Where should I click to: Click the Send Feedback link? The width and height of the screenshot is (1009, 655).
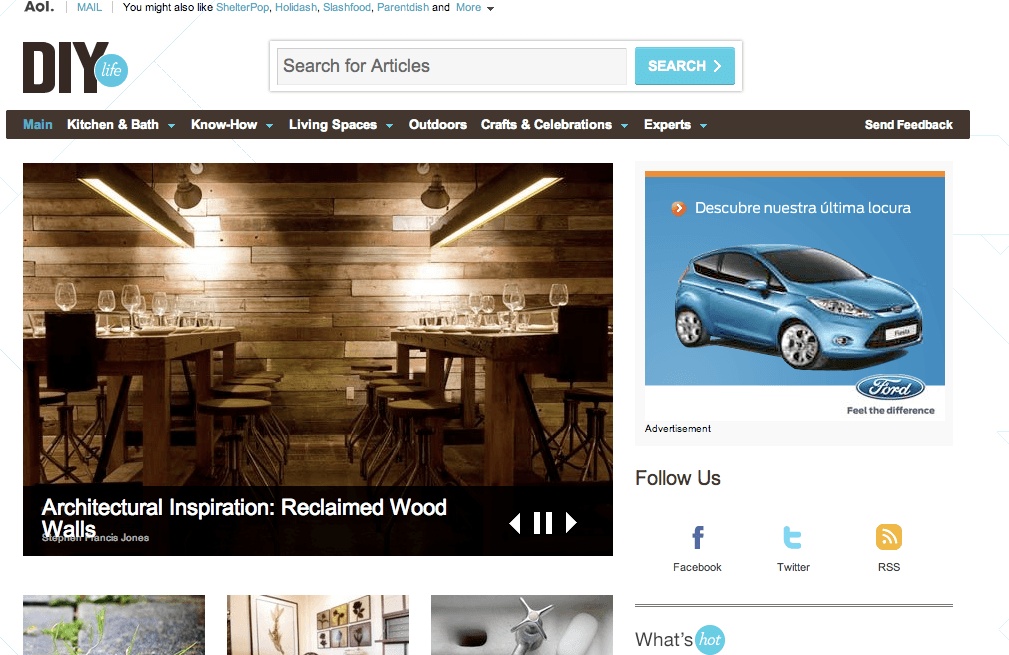point(908,125)
